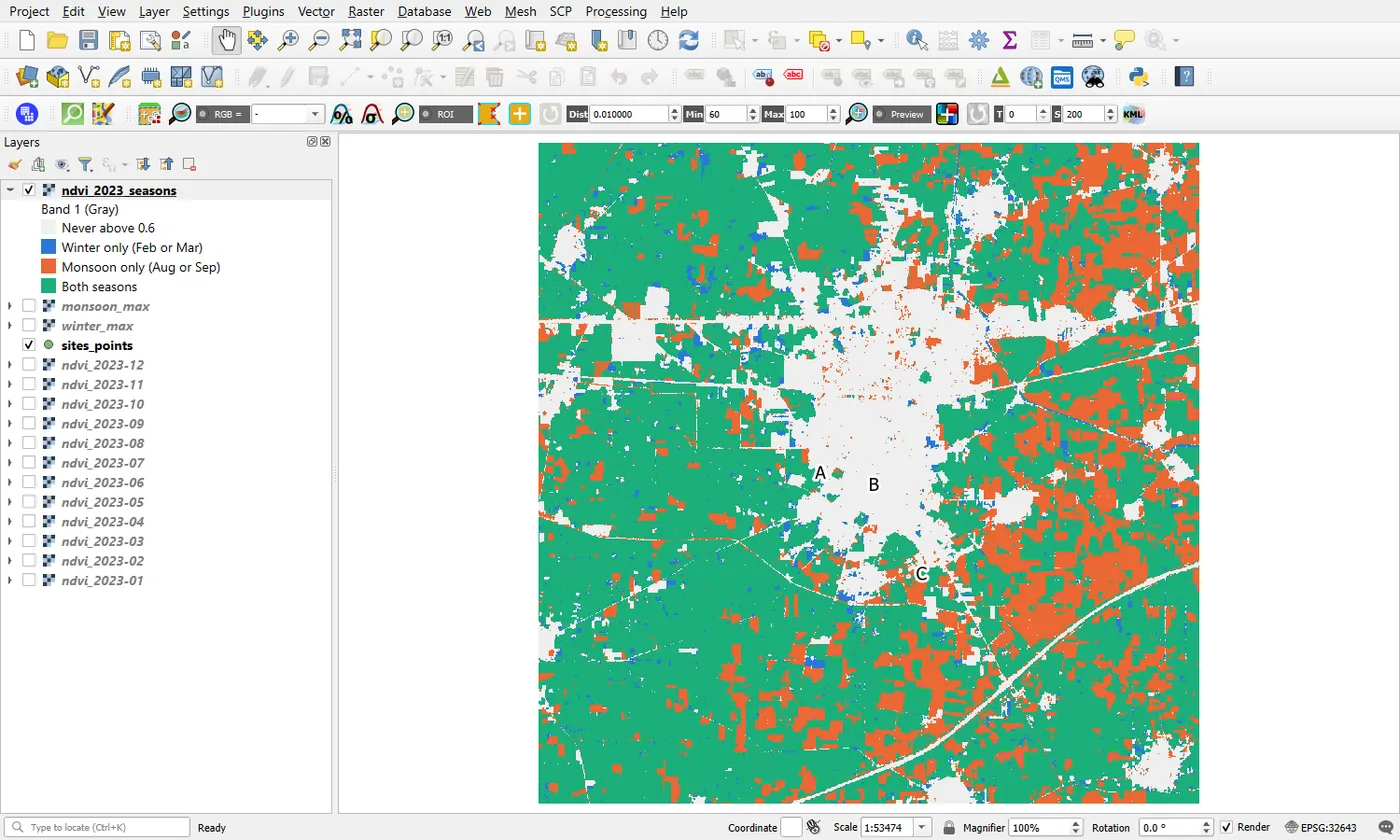This screenshot has width=1400, height=840.
Task: Check the ndvi_2023-09 layer checkbox
Action: coord(29,424)
